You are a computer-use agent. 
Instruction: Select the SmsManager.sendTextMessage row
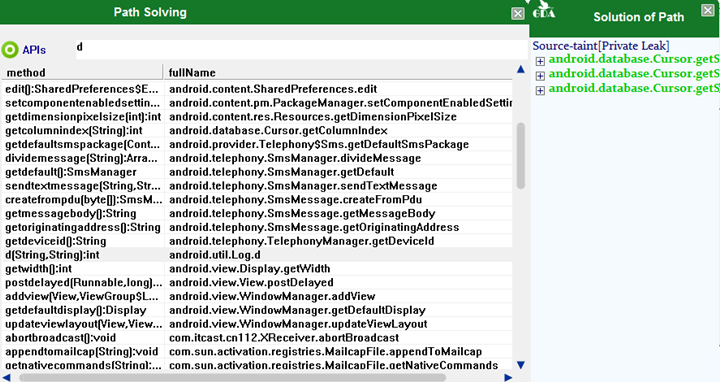(257, 186)
